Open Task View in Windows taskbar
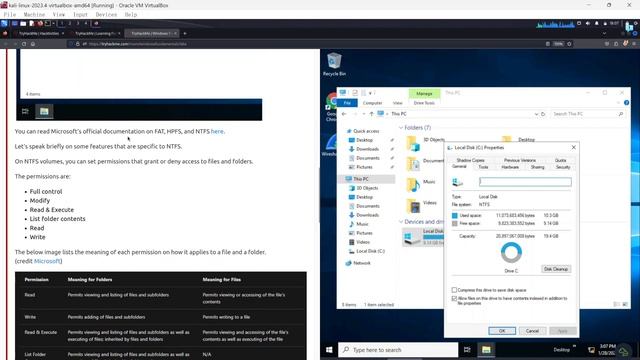 (467, 350)
